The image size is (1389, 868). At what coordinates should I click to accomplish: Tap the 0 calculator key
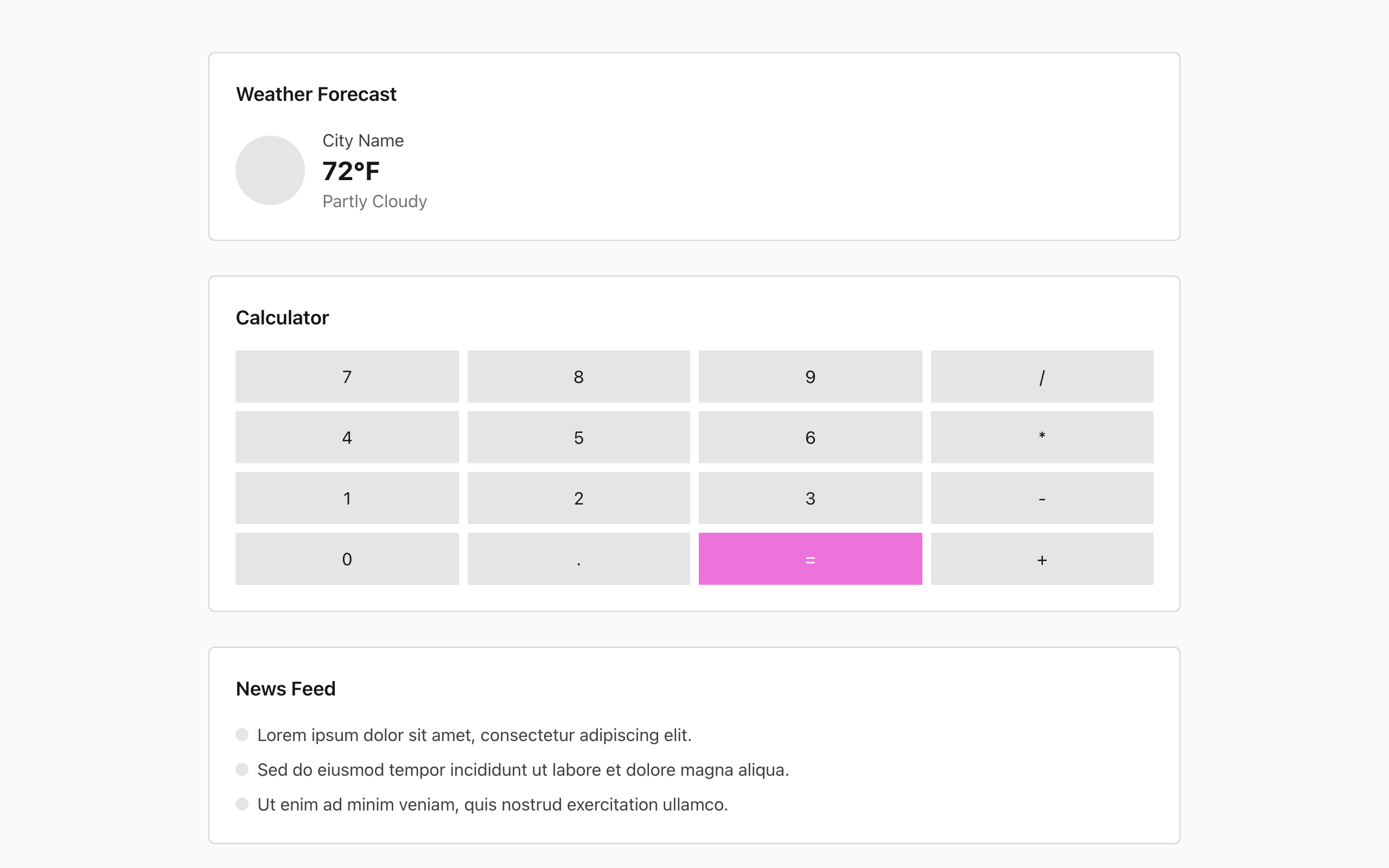[x=347, y=559]
